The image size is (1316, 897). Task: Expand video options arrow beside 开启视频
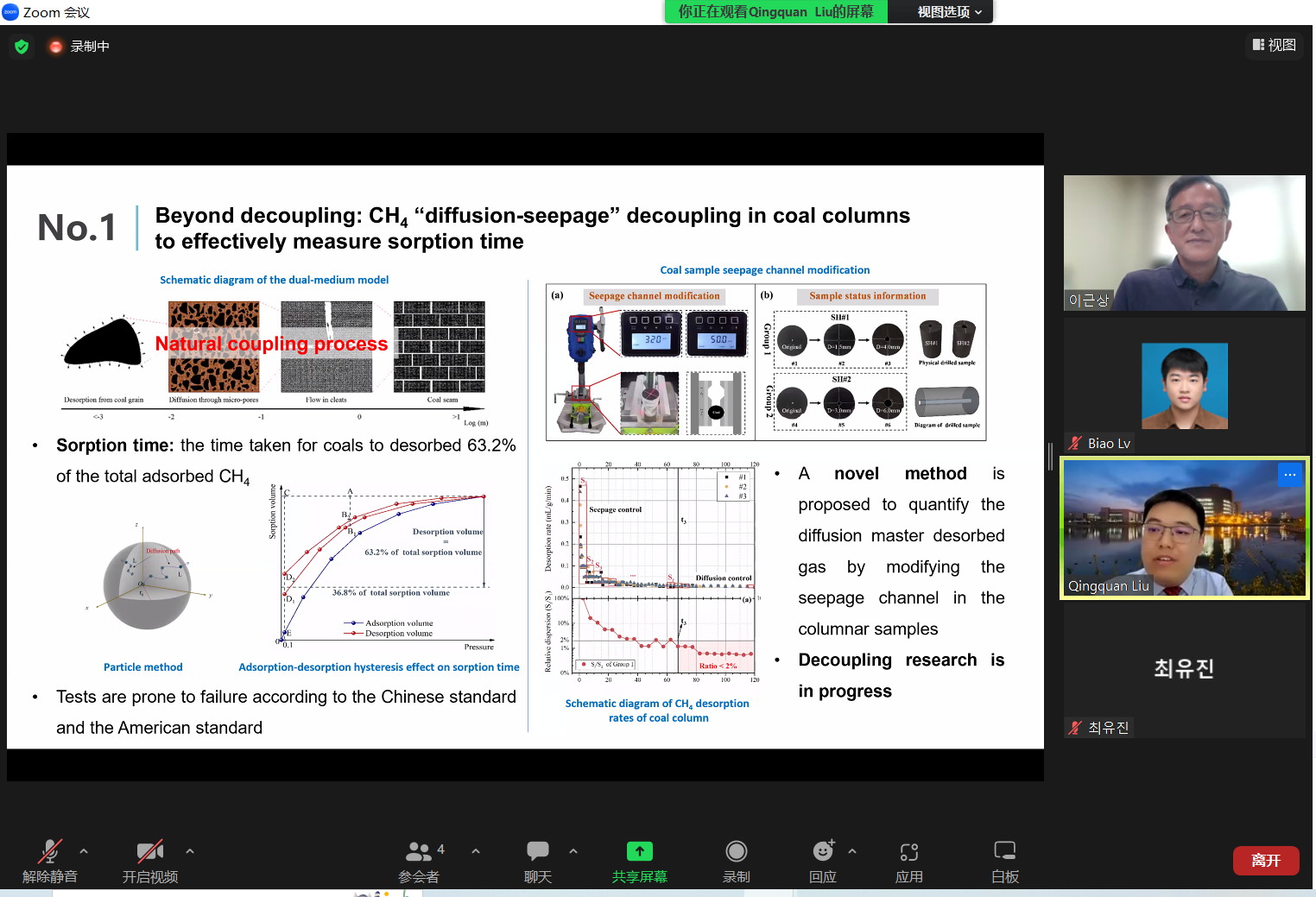(x=190, y=851)
